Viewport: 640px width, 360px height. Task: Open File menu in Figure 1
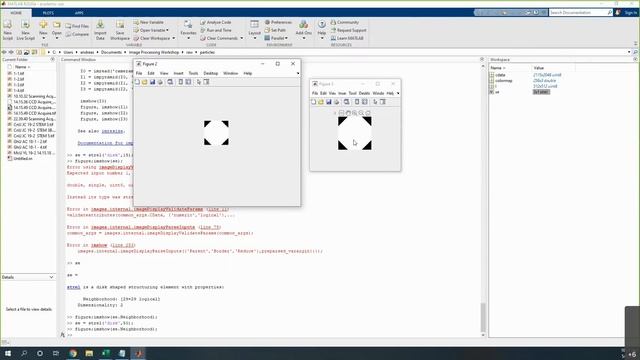coord(315,93)
